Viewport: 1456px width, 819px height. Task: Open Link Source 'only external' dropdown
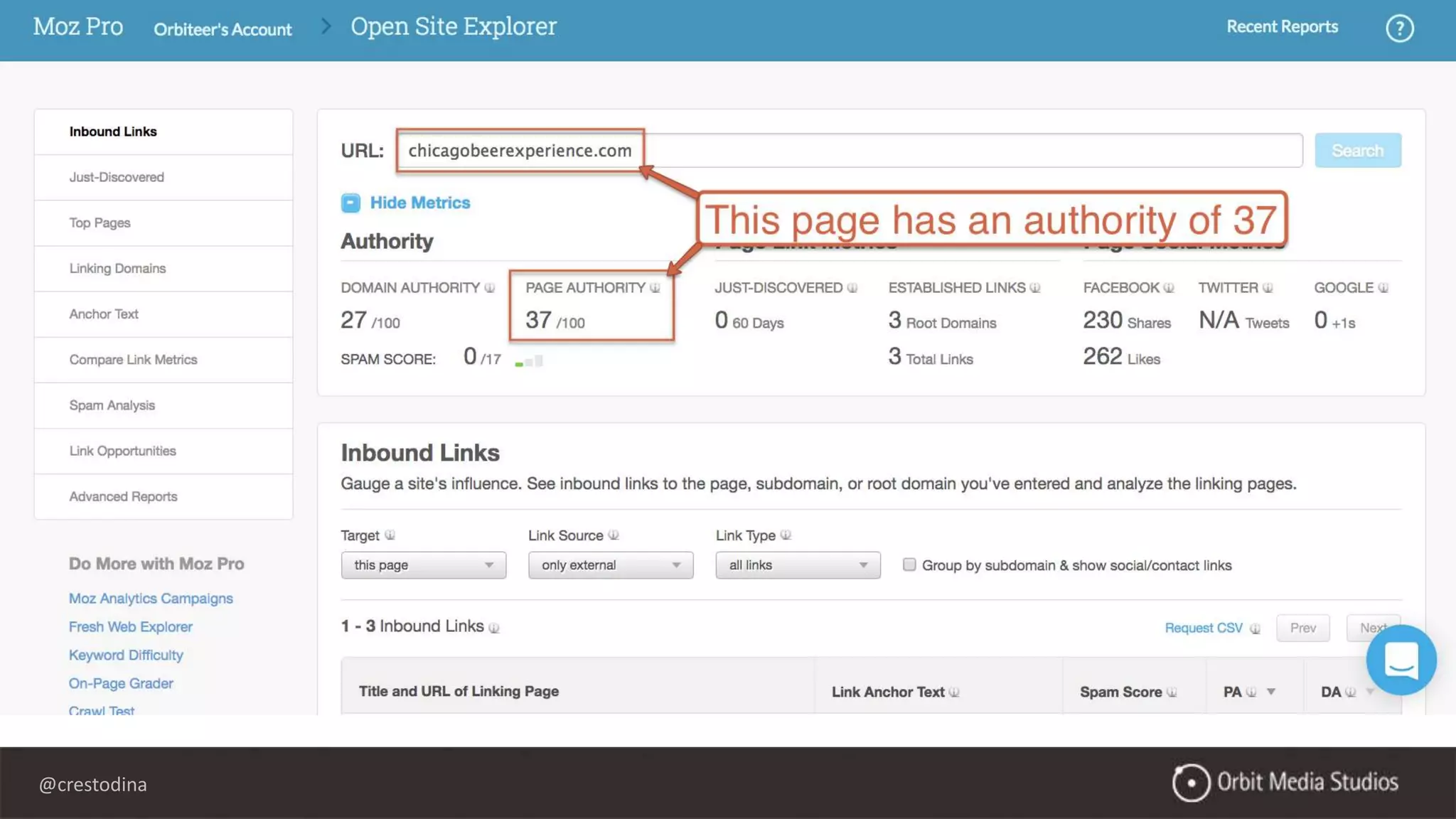[610, 565]
